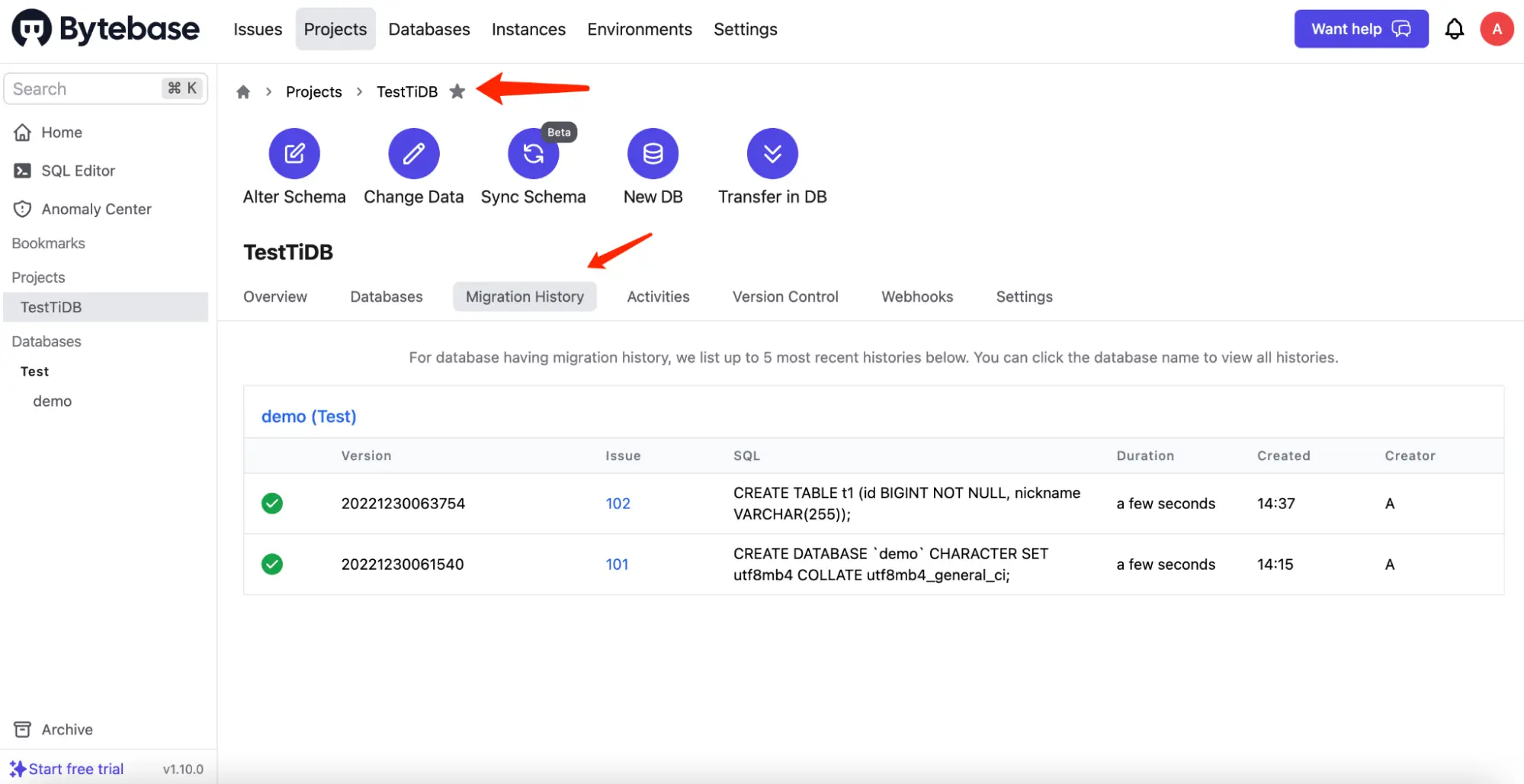
Task: Click the 14:15 created time
Action: coord(1275,564)
